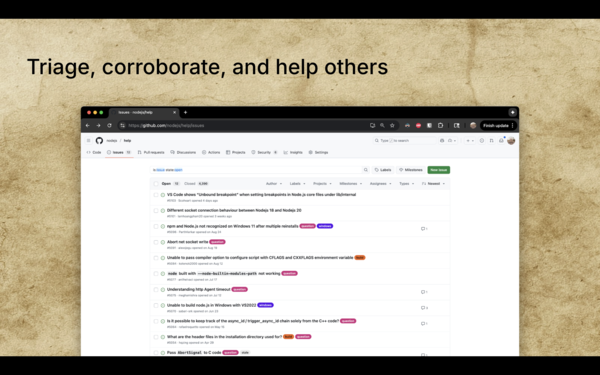Expand the Assignees filter dropdown
600x375 pixels.
pos(381,184)
